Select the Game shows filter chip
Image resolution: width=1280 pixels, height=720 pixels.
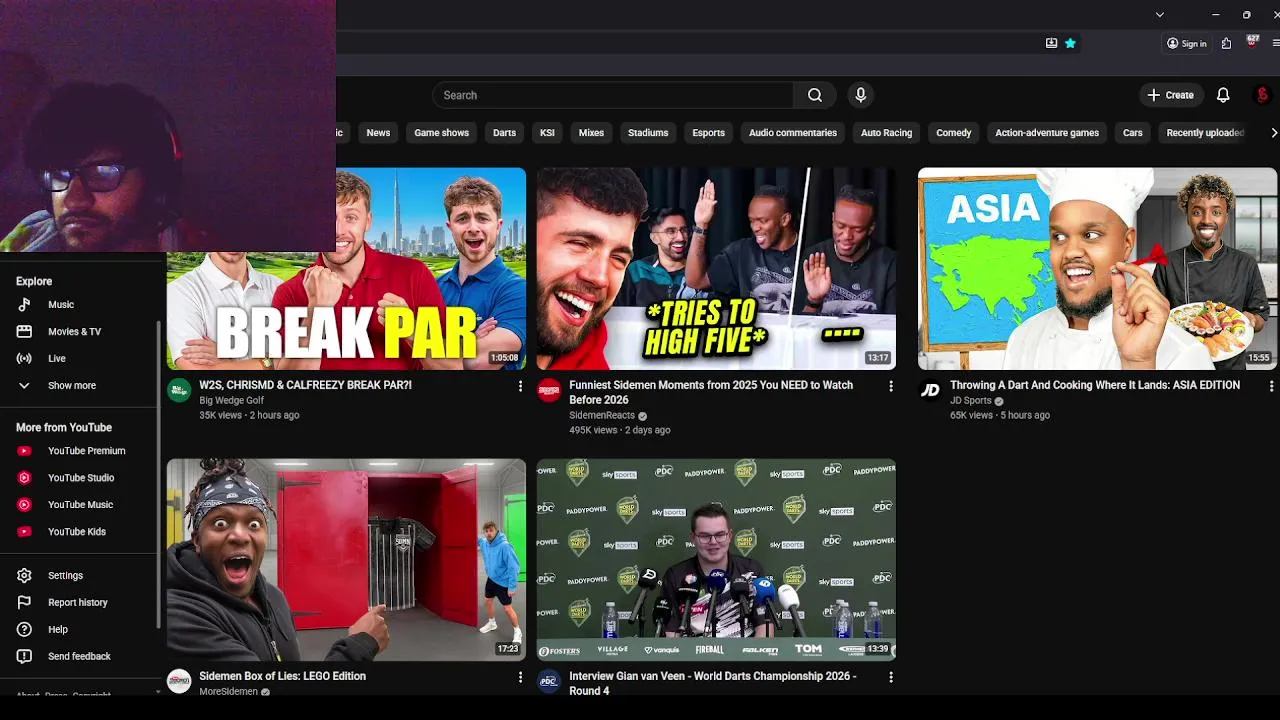click(x=441, y=132)
